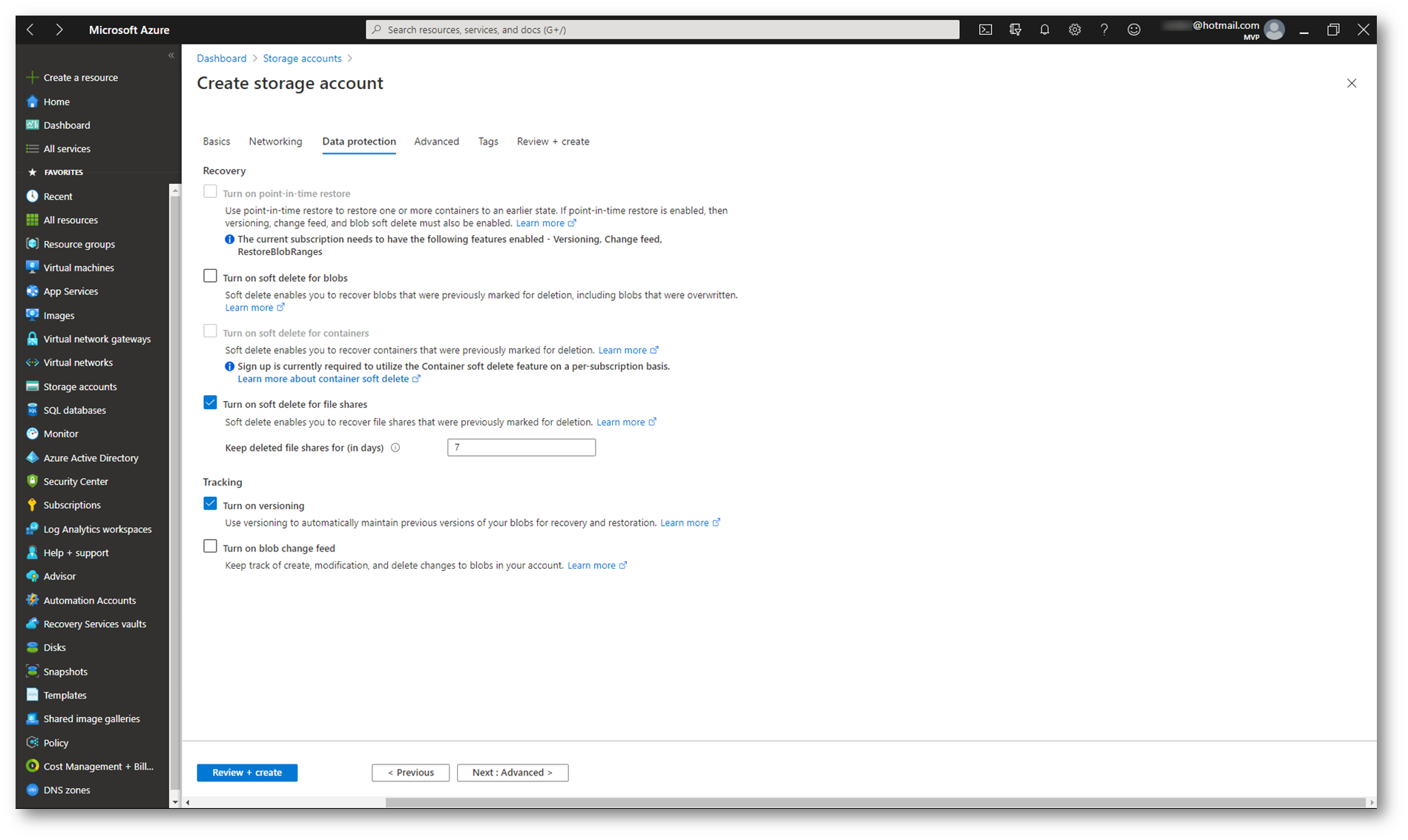Click the SQL databases icon
1408x840 pixels.
pos(32,410)
